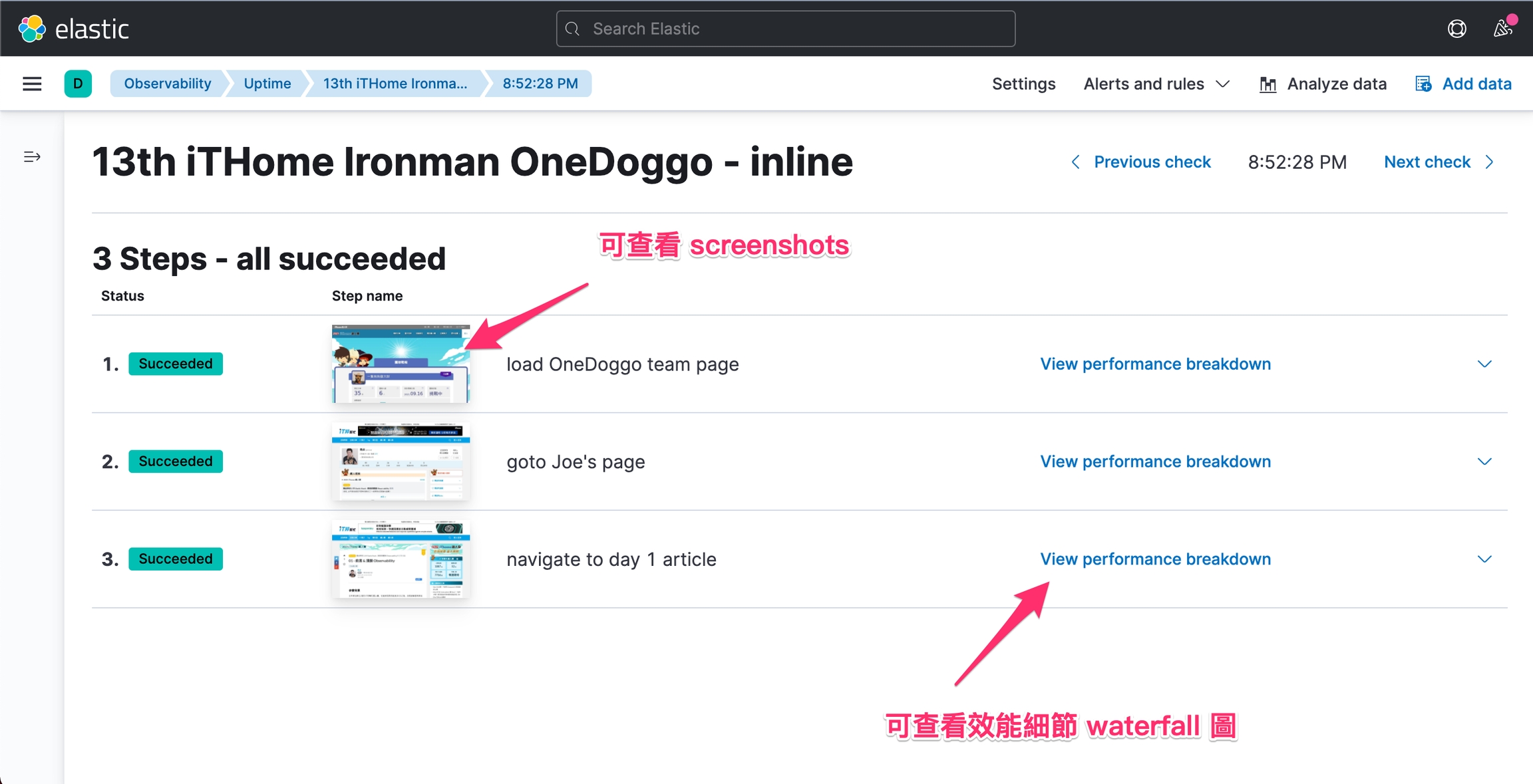Image resolution: width=1533 pixels, height=784 pixels.
Task: Open screenshot thumbnail of goto Joe's page
Action: 401,461
